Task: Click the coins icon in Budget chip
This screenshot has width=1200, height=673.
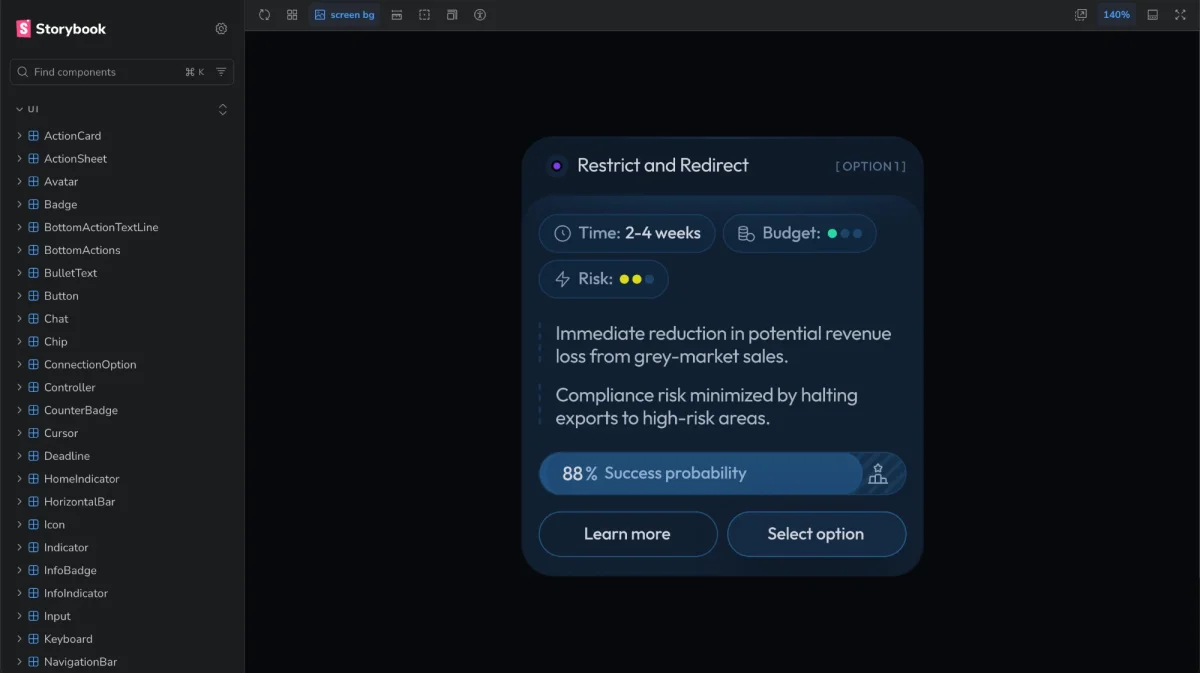Action: [746, 233]
